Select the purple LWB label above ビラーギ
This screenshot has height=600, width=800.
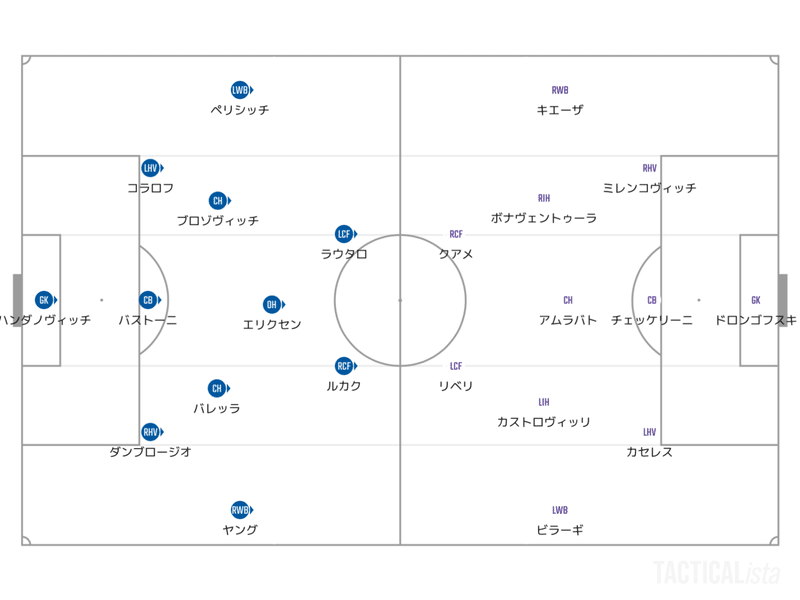[x=560, y=510]
